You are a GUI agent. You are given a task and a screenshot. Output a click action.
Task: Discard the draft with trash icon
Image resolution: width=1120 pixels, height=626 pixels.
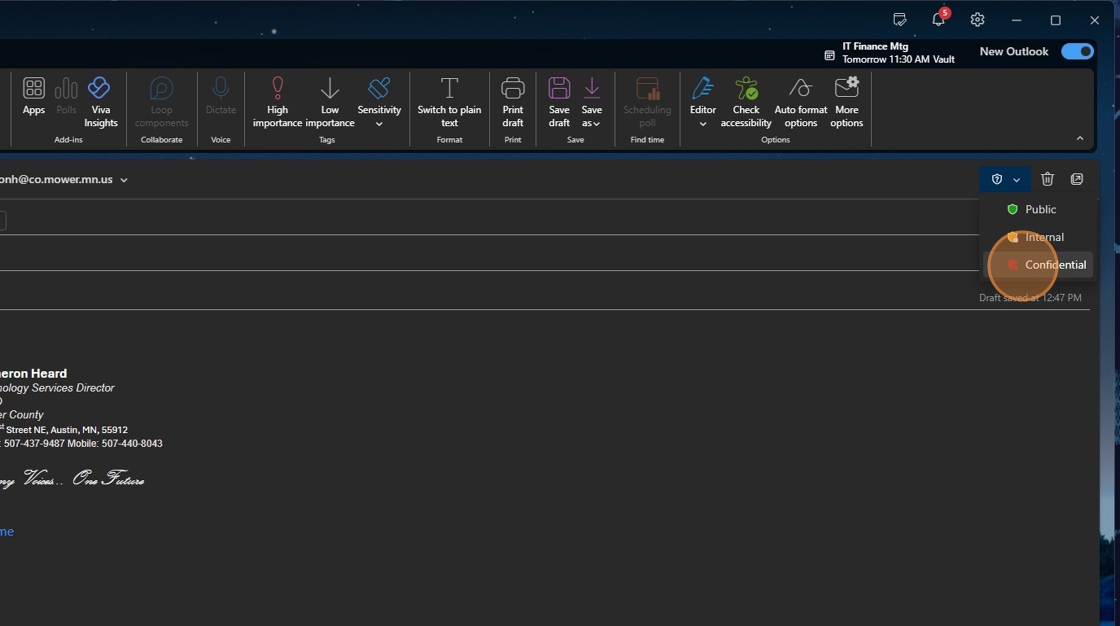1047,179
